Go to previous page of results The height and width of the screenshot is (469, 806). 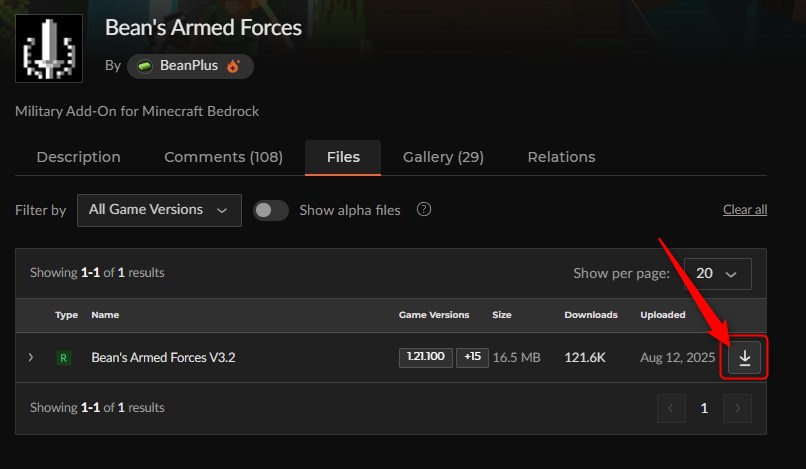point(671,408)
